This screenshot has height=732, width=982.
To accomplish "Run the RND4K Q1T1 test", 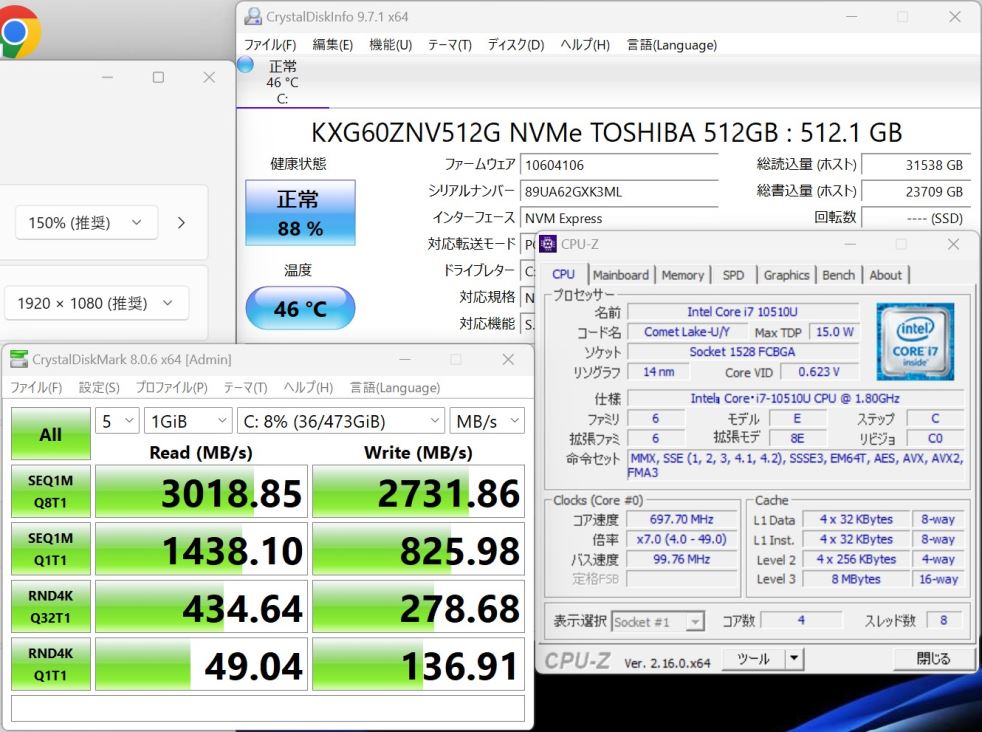I will 51,664.
